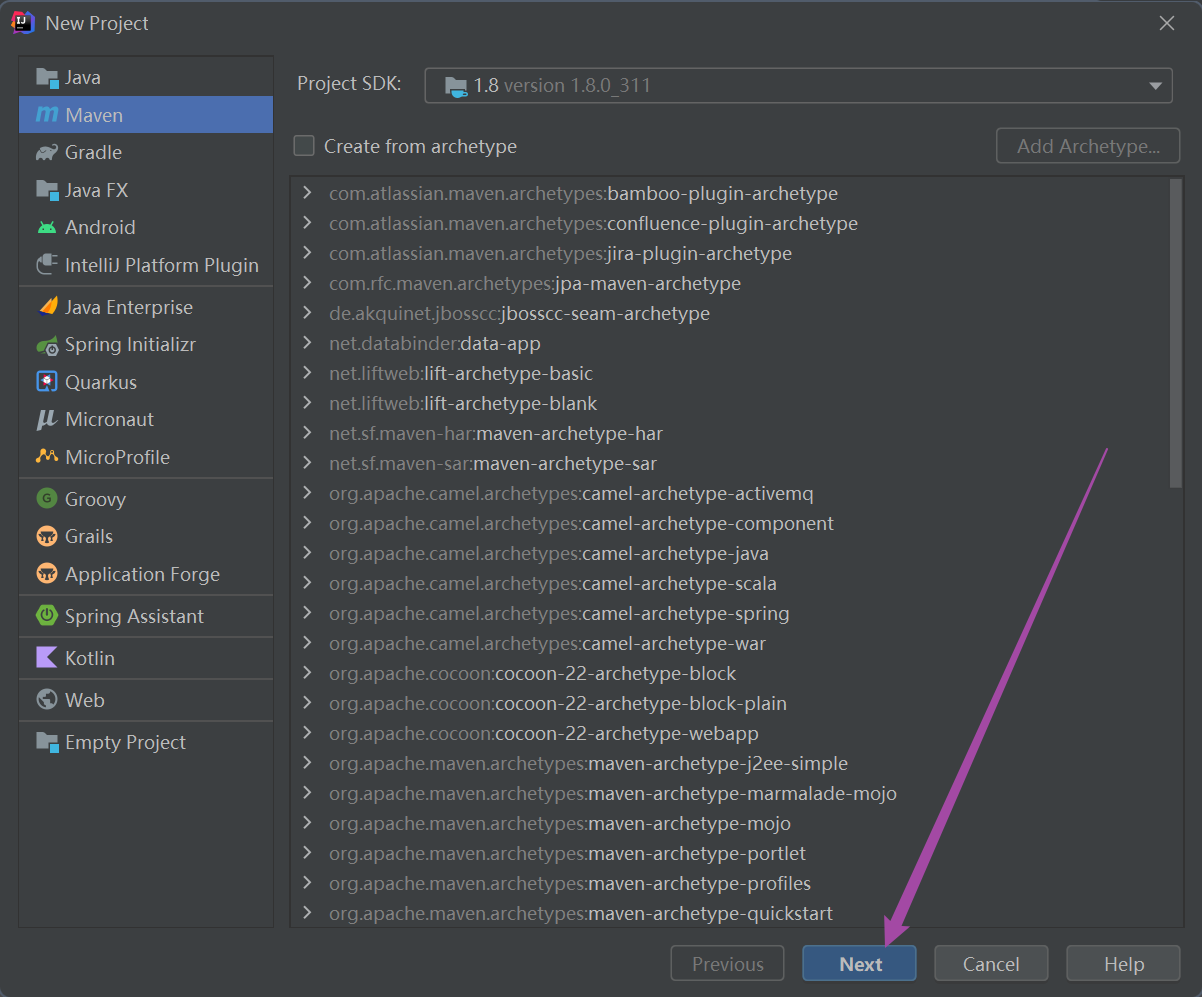The width and height of the screenshot is (1202, 997).
Task: Click the Empty Project folder icon
Action: click(x=47, y=742)
